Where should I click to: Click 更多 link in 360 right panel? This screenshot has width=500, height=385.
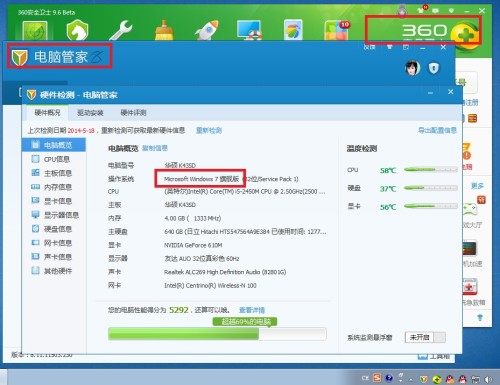(x=477, y=186)
